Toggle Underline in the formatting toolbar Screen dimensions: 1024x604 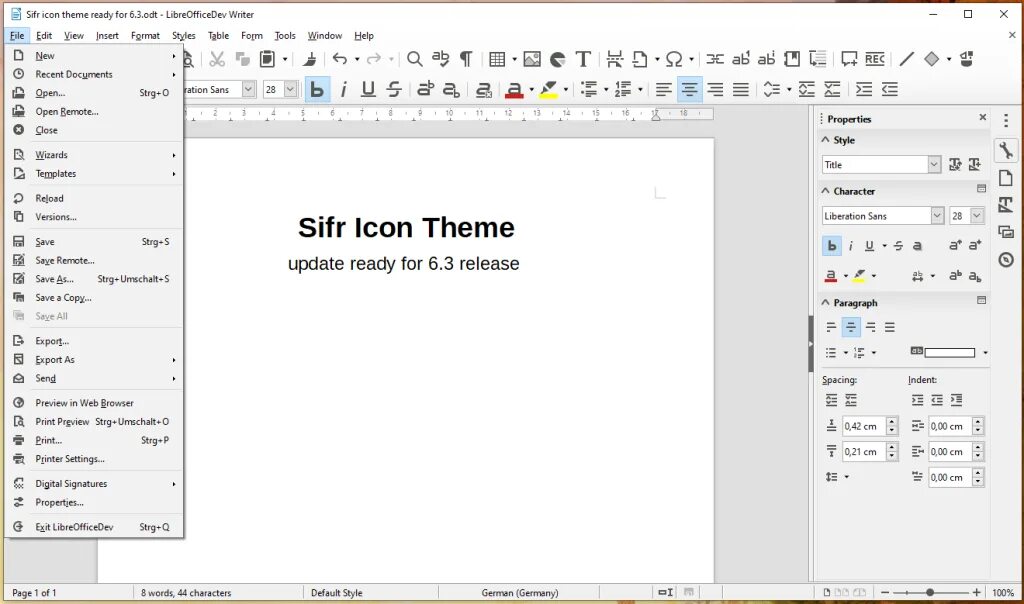click(368, 89)
